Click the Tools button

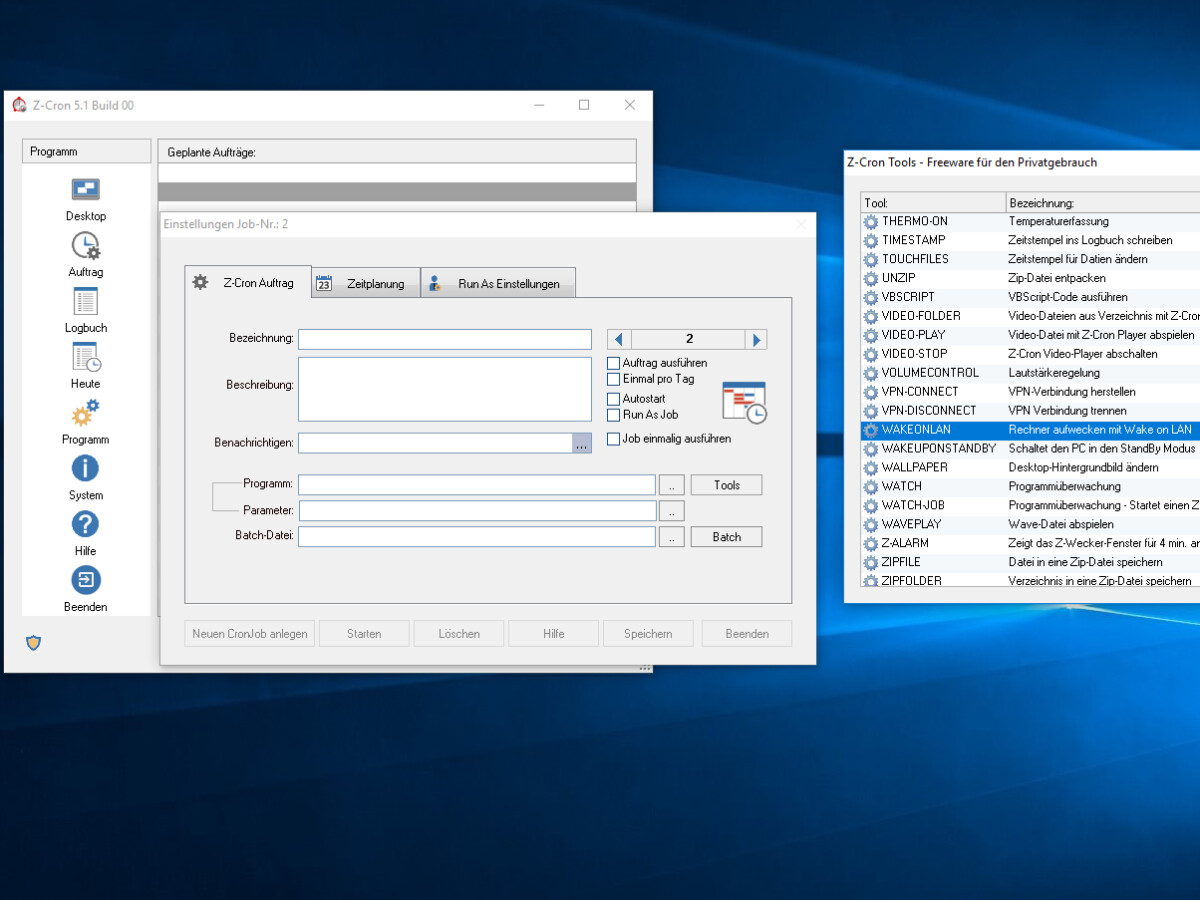pos(726,484)
